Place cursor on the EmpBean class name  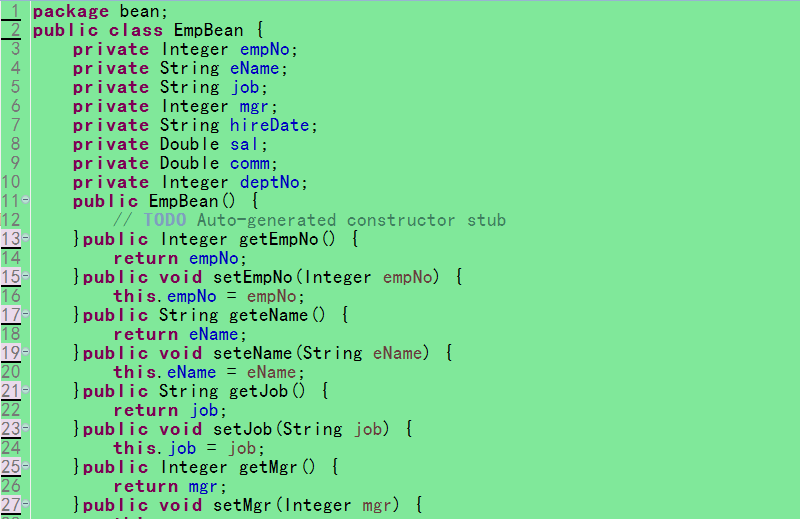(208, 30)
